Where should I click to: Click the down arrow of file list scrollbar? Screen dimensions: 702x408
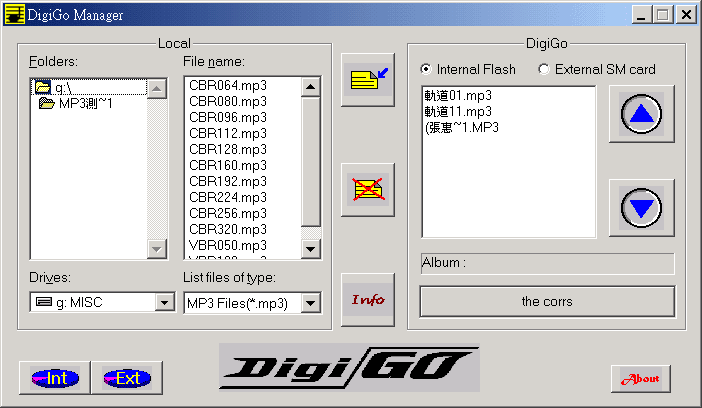click(x=311, y=249)
